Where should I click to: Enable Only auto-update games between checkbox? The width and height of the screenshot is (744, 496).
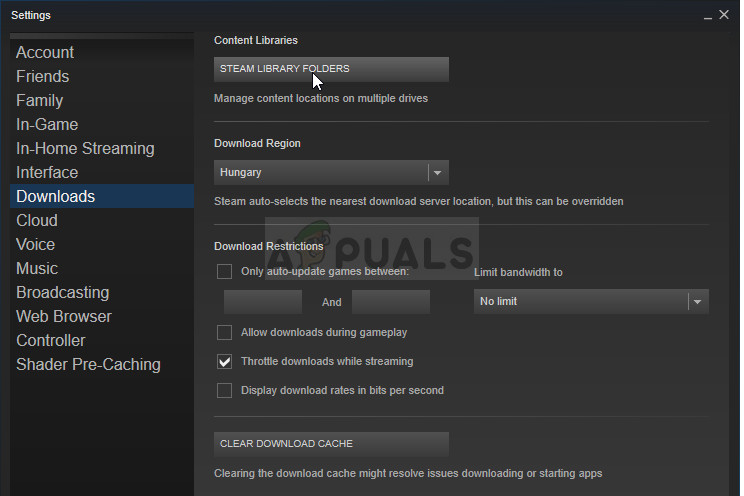(224, 271)
